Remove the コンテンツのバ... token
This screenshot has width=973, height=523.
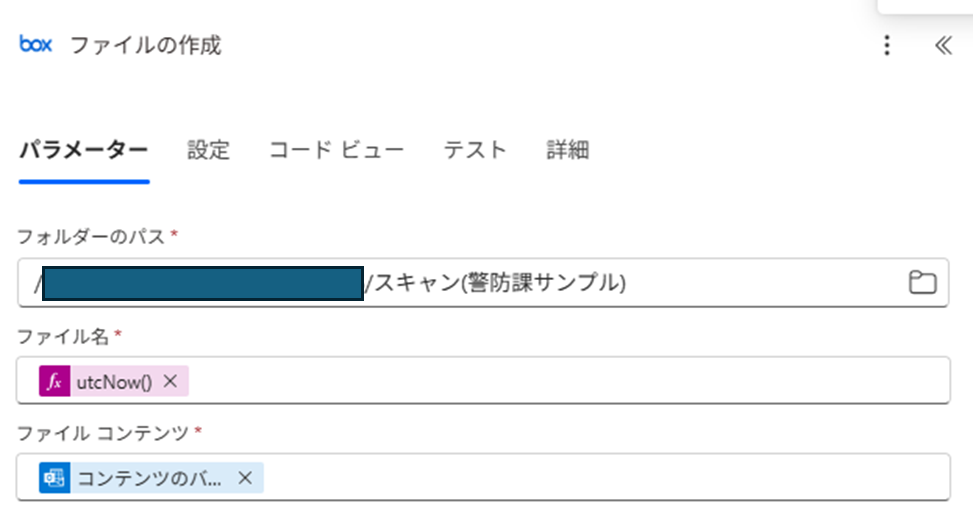[x=245, y=478]
